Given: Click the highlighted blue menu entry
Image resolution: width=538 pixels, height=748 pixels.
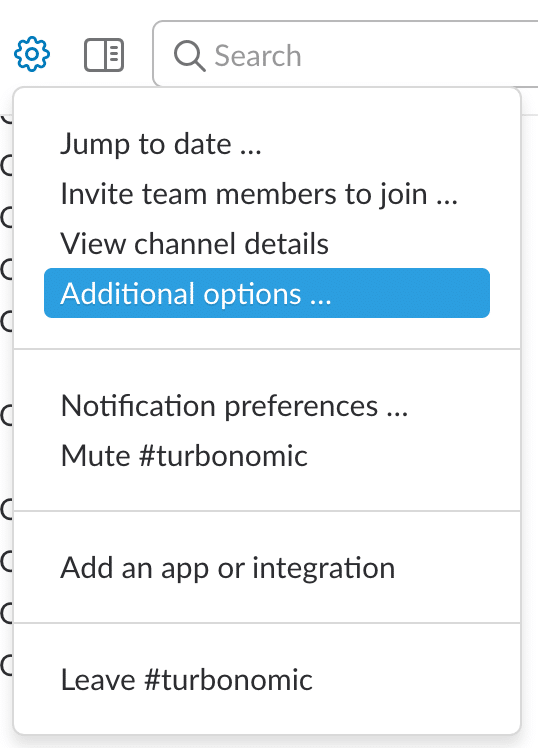Looking at the screenshot, I should 267,293.
